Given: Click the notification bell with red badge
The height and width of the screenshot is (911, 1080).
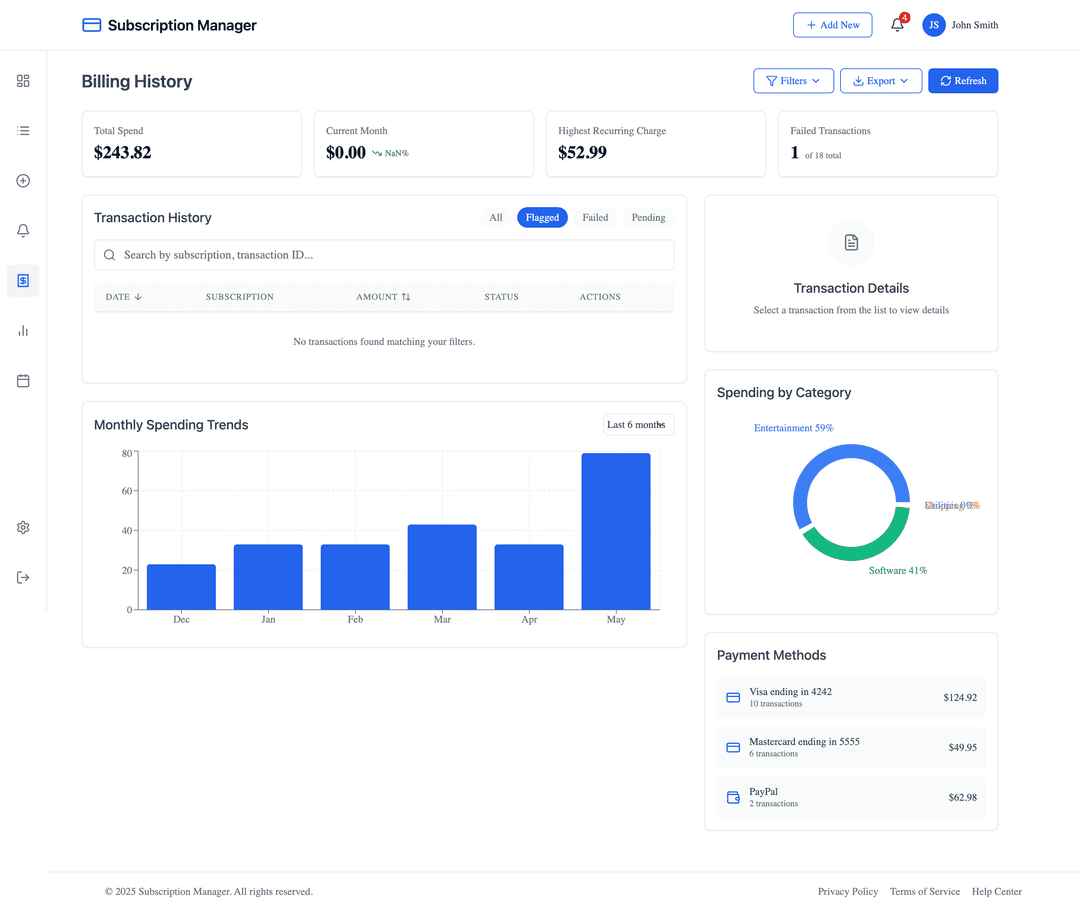Looking at the screenshot, I should [897, 25].
